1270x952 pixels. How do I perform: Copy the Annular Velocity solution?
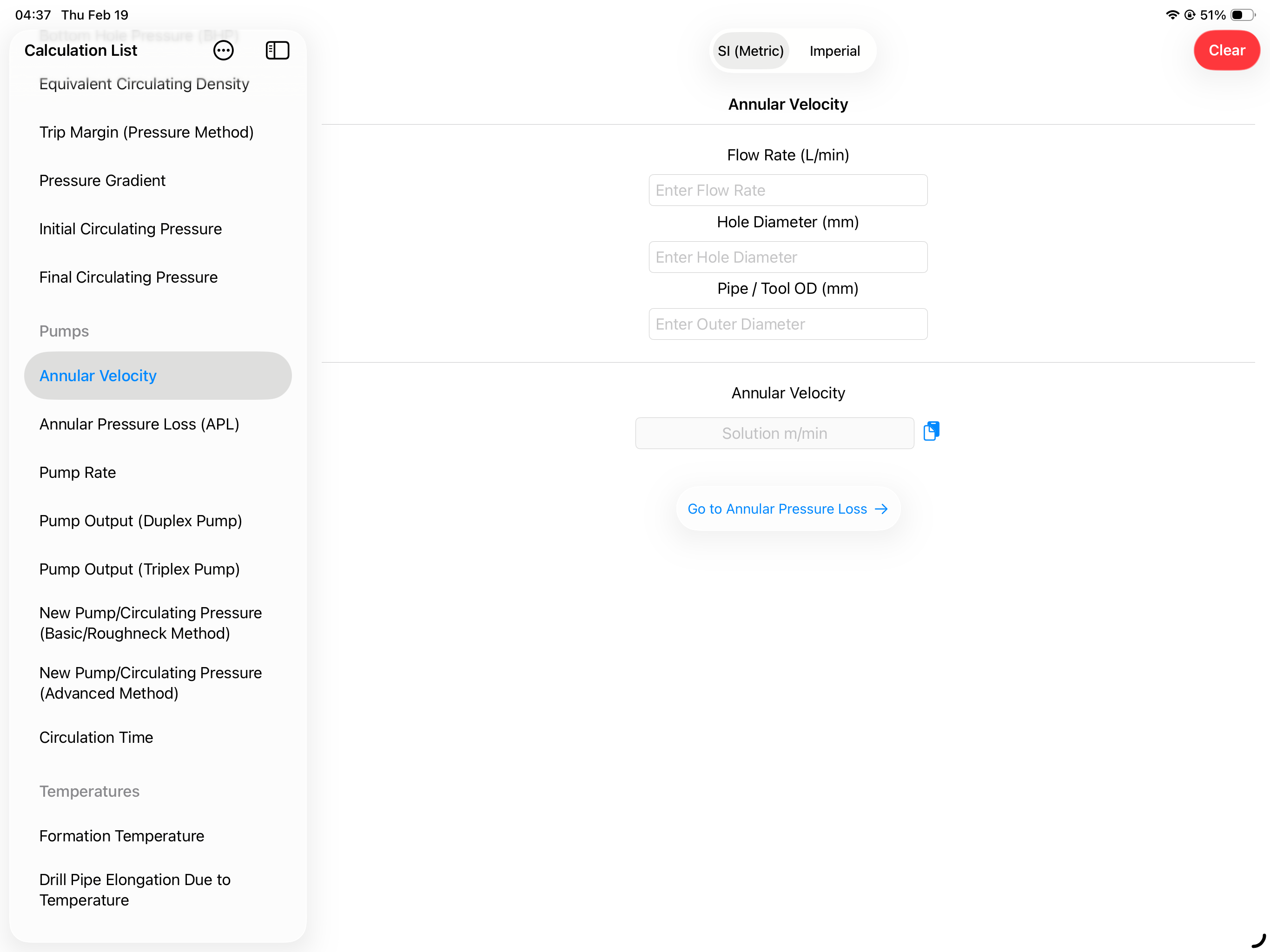[x=931, y=431]
